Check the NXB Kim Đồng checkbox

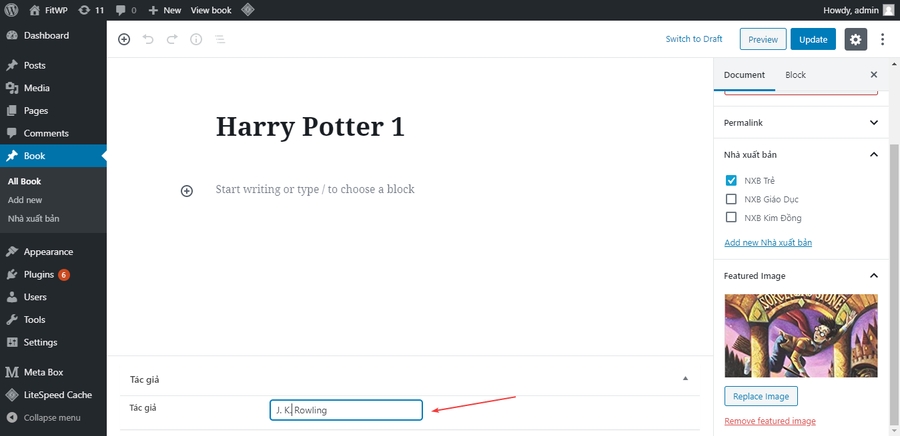coord(731,217)
